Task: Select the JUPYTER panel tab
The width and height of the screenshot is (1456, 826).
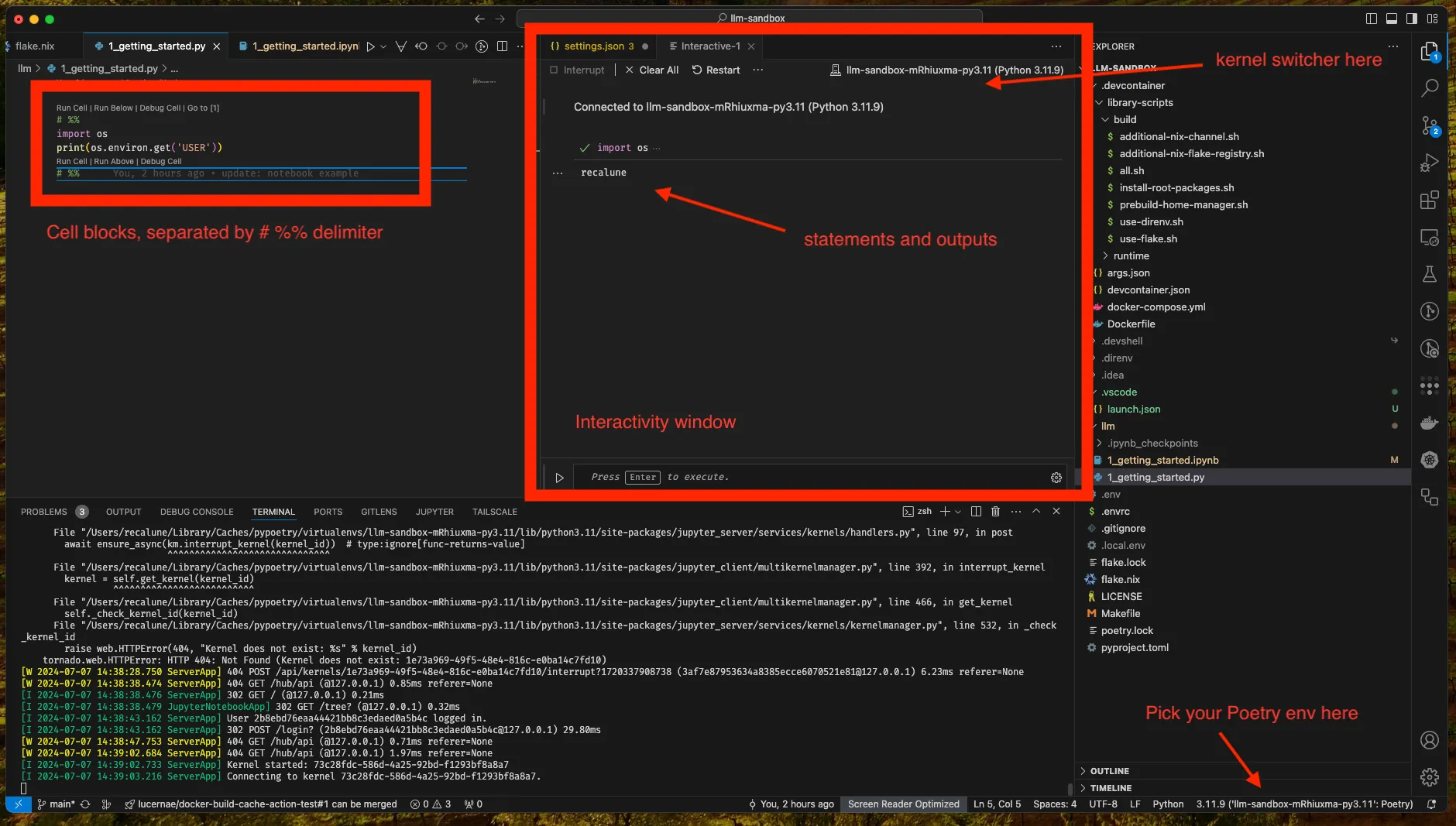Action: click(434, 512)
